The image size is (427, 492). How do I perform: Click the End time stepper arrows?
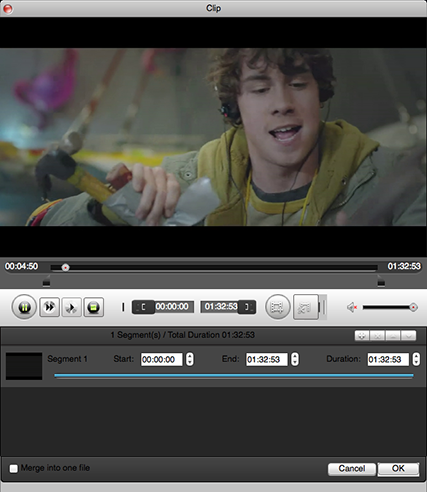(295, 359)
